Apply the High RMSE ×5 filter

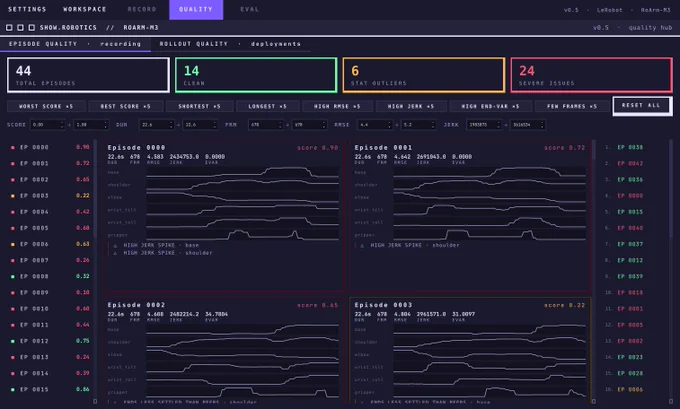(337, 106)
